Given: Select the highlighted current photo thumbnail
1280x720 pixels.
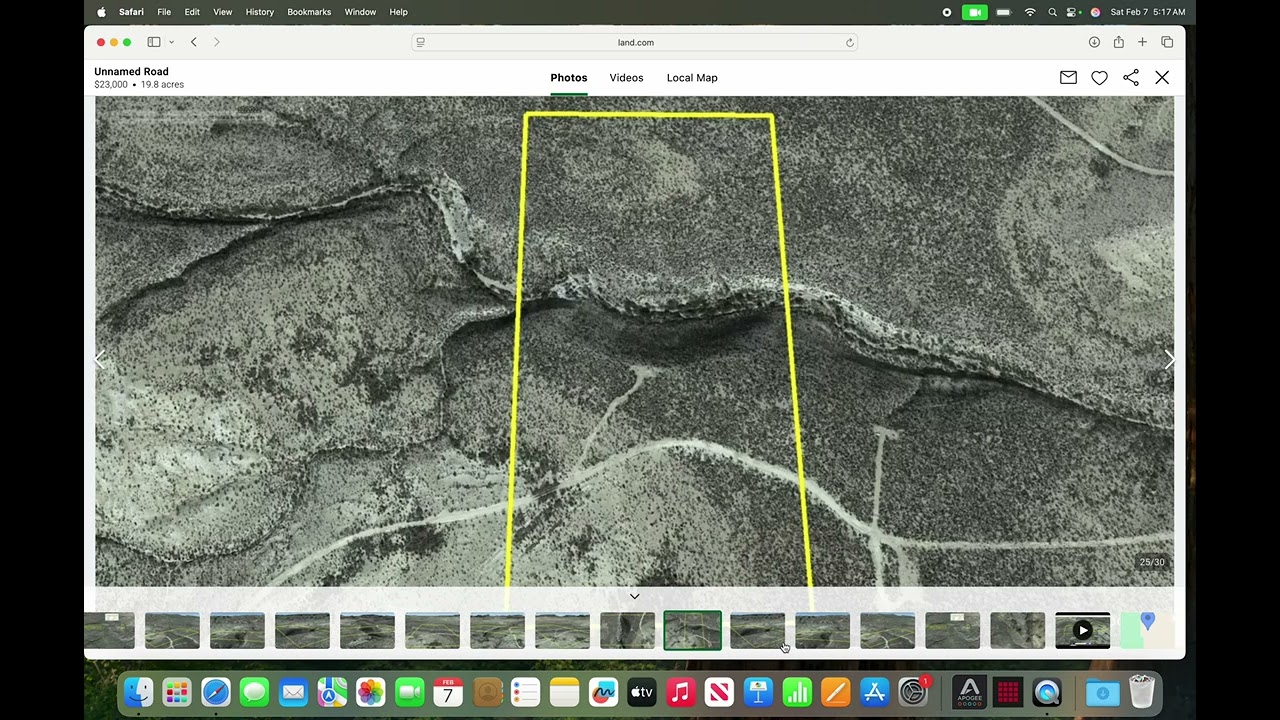Looking at the screenshot, I should [692, 631].
